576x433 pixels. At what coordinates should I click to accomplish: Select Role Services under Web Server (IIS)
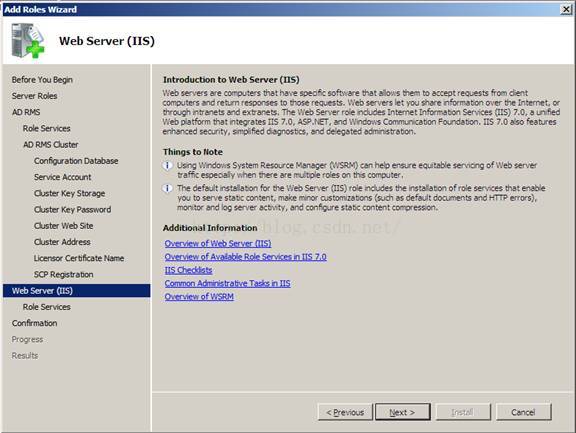tap(46, 307)
